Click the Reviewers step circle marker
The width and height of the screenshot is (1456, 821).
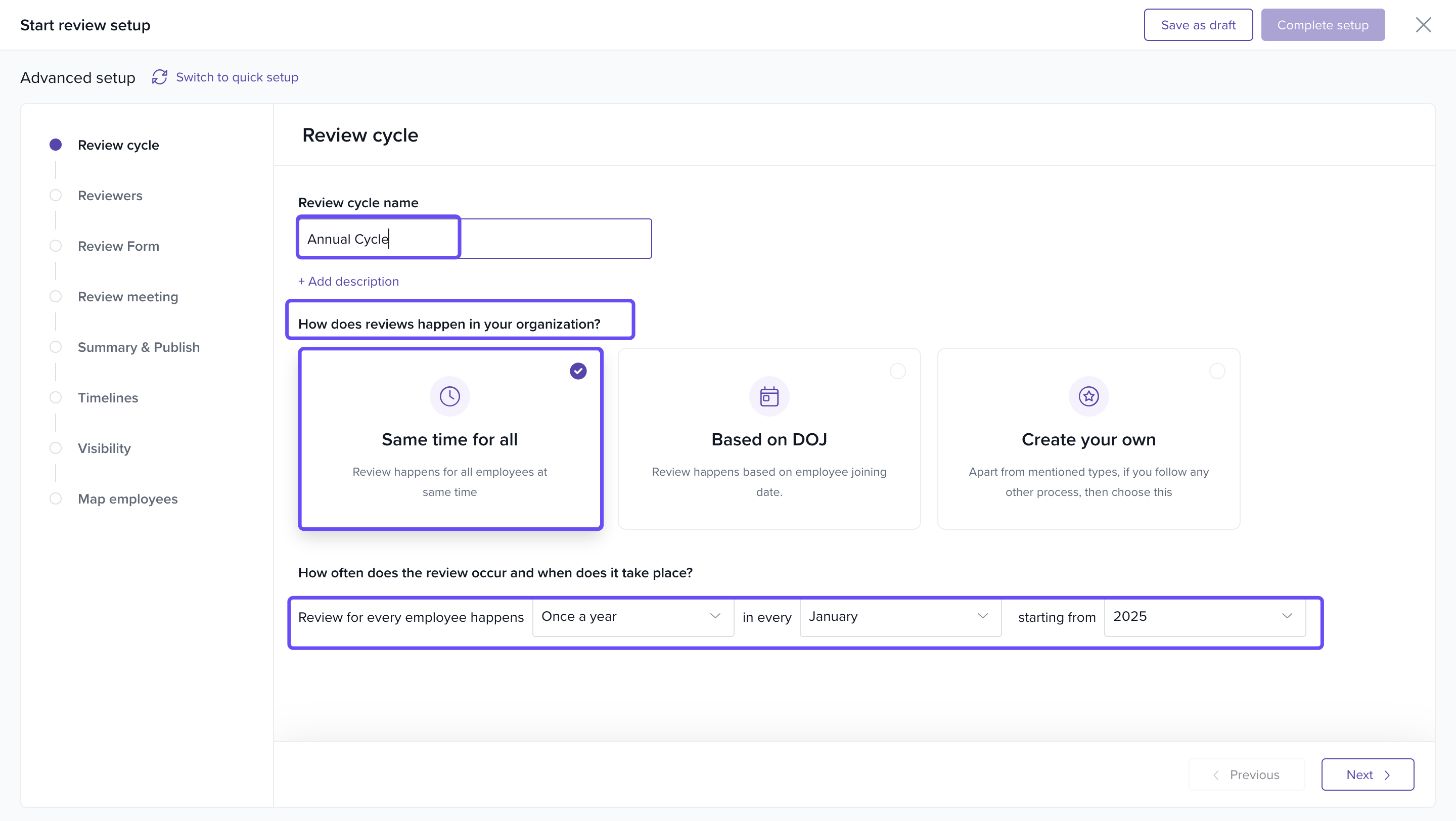(56, 196)
